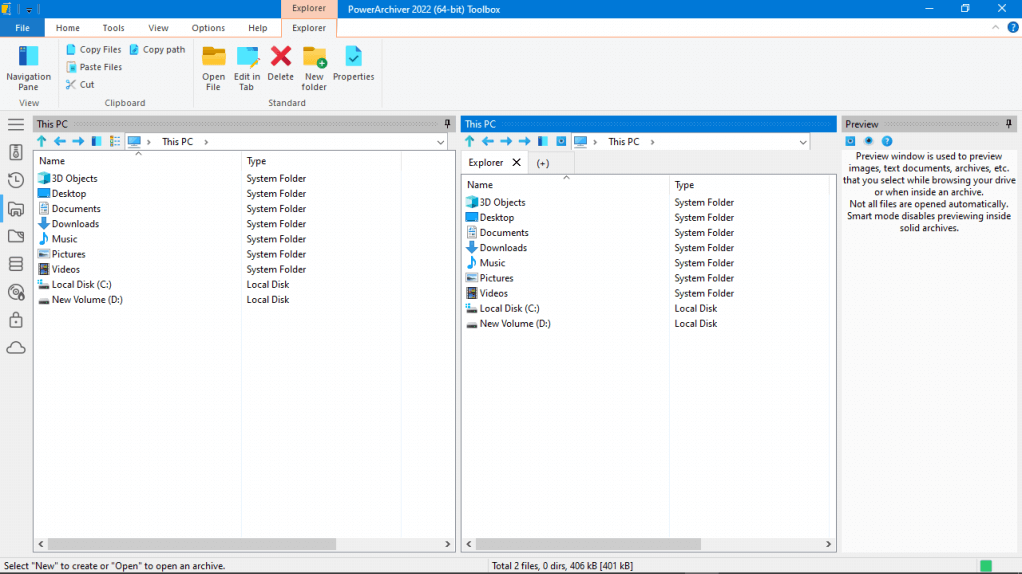Toggle the pin on navigation This PC panel
The image size is (1022, 574).
pyautogui.click(x=447, y=124)
